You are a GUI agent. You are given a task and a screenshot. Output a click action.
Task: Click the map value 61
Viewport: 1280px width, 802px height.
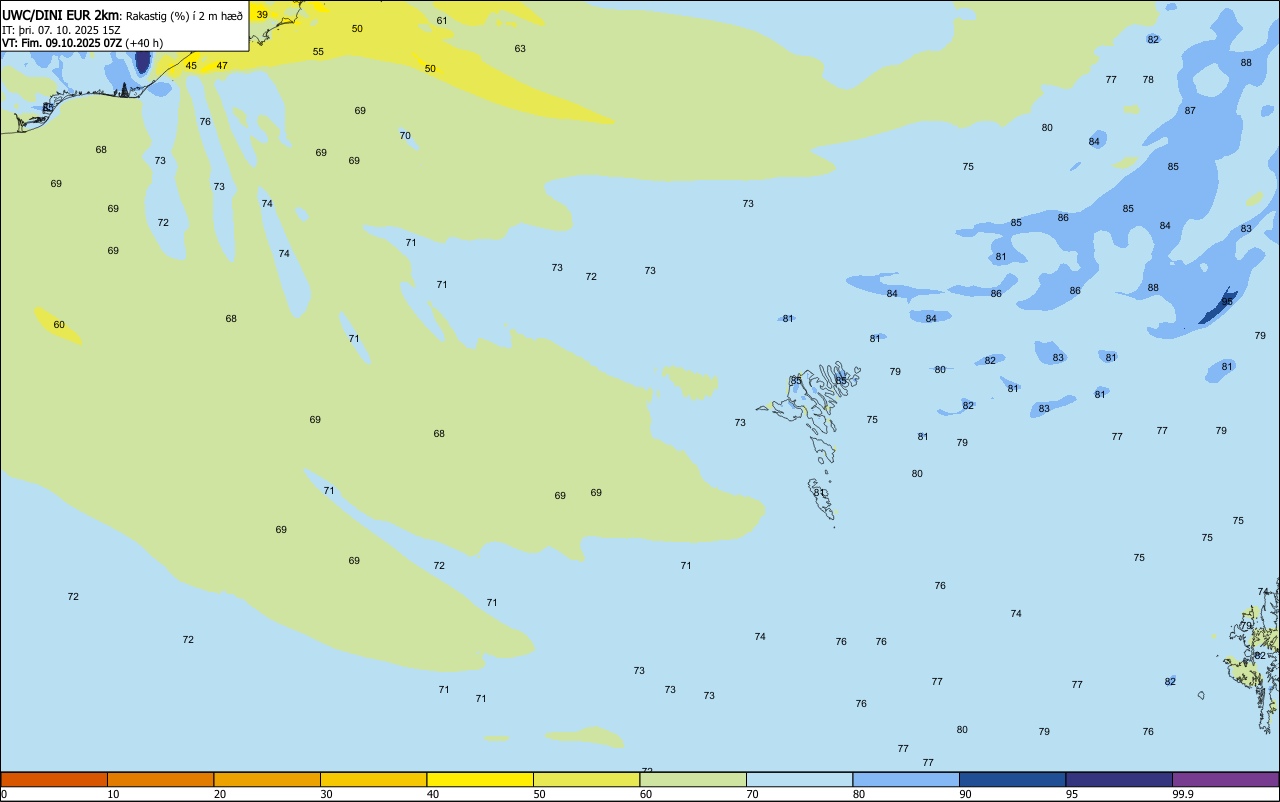[x=442, y=21]
